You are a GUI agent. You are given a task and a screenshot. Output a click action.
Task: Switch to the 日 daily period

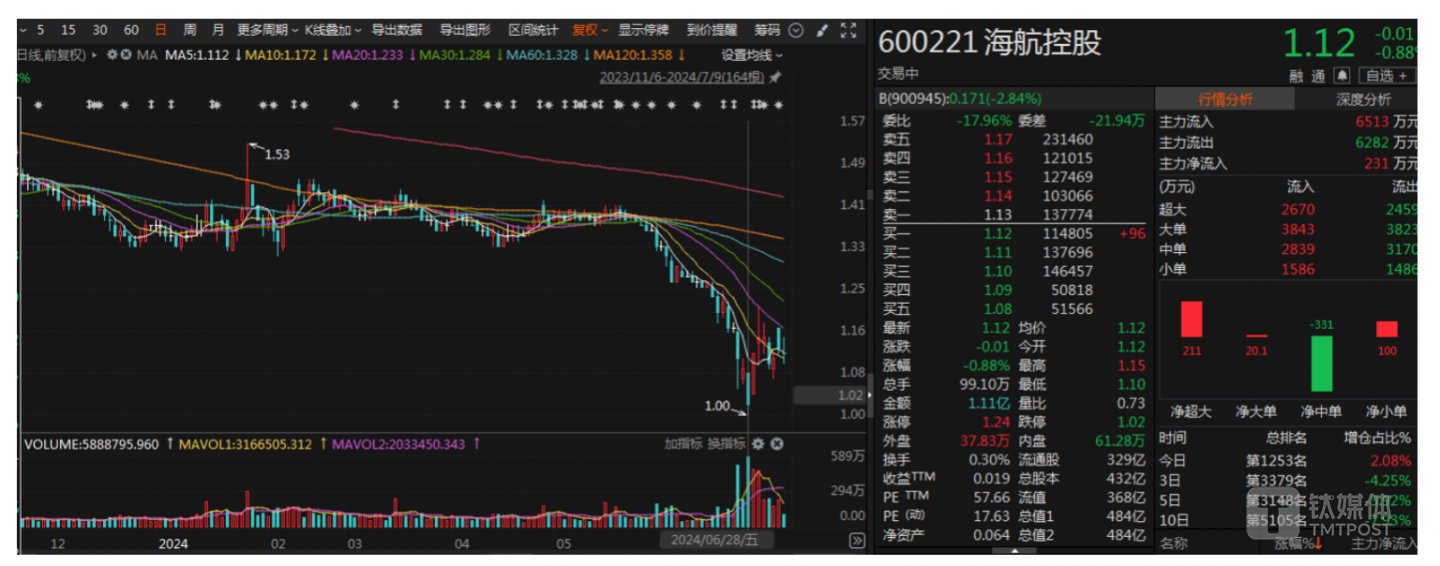click(160, 30)
